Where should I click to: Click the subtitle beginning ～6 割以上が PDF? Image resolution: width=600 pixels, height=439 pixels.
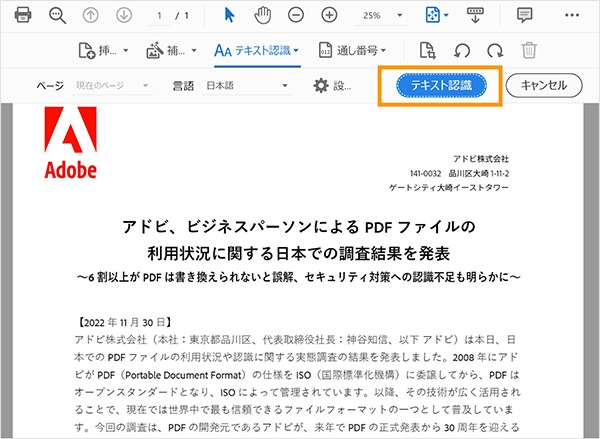298,277
